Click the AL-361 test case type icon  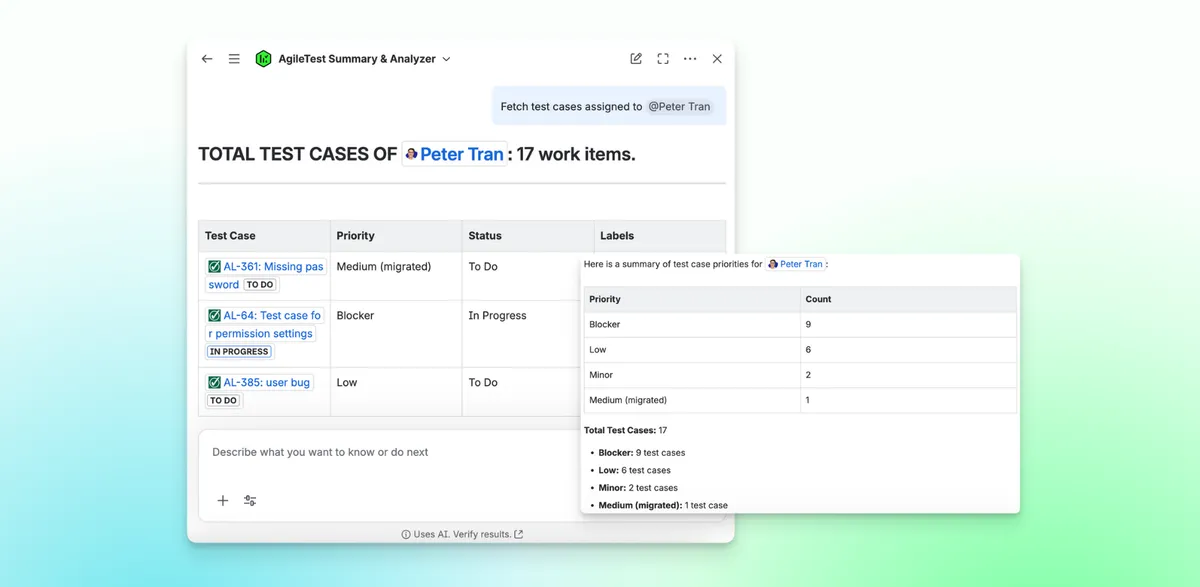click(x=214, y=267)
